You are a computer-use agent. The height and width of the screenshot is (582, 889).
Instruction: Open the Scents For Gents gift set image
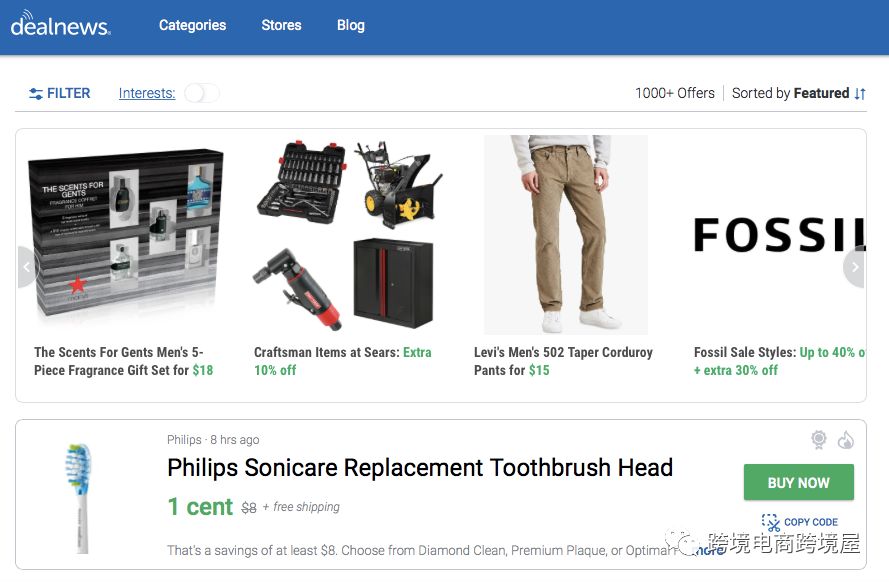coord(125,235)
